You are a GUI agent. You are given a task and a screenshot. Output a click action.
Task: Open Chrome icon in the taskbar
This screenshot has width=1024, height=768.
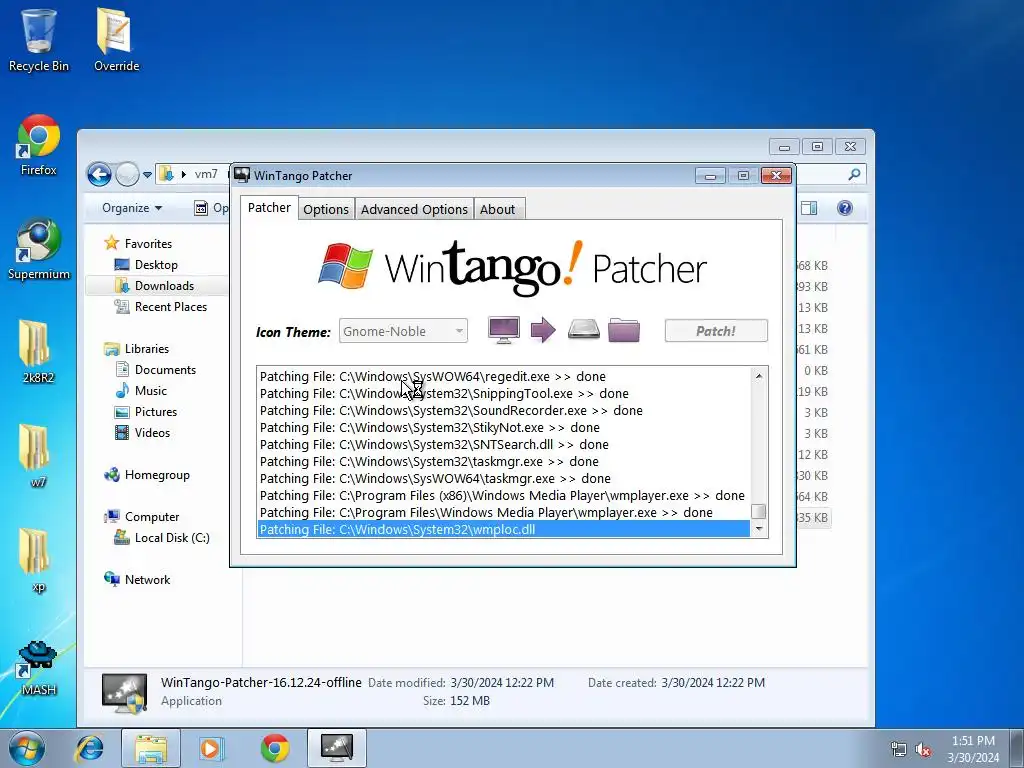coord(275,748)
